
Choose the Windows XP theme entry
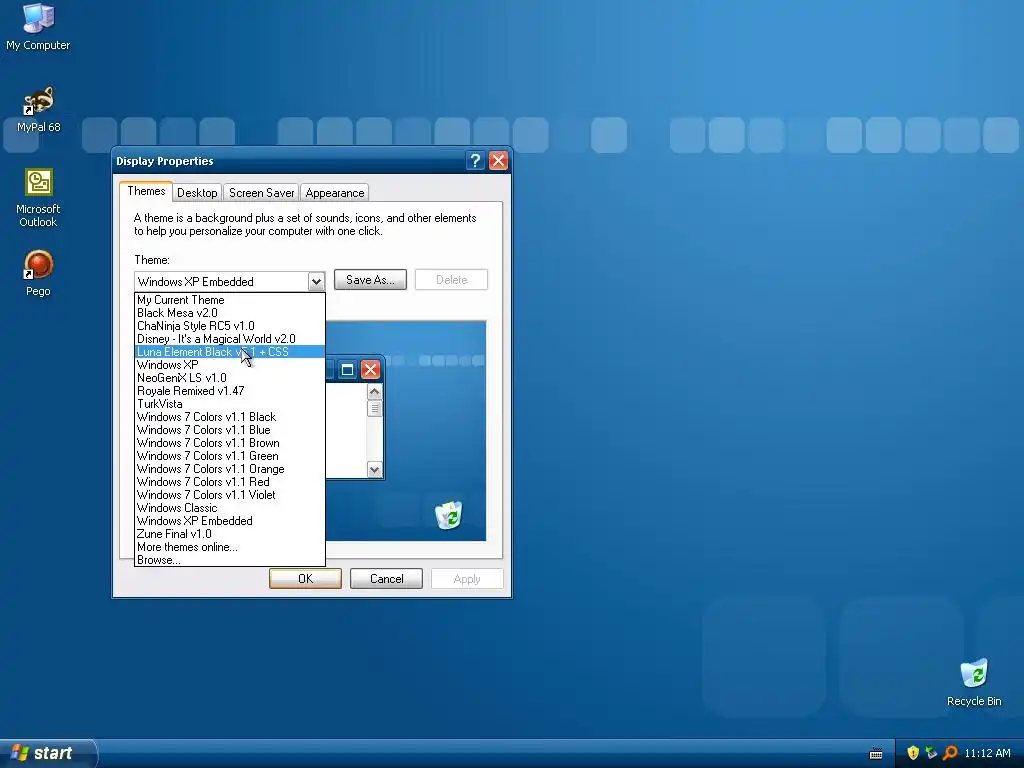coord(230,365)
